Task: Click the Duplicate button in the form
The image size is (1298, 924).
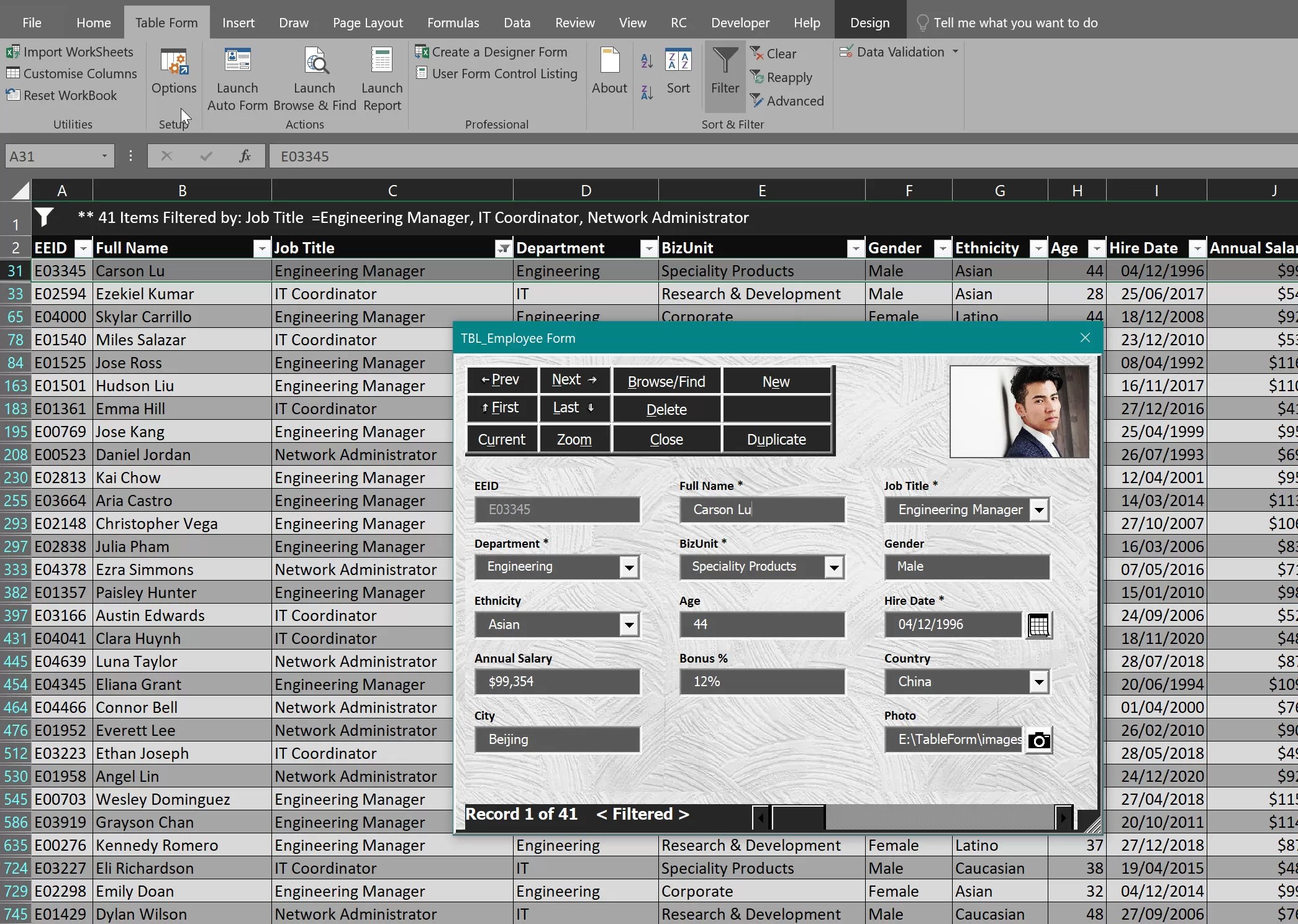Action: (x=776, y=440)
